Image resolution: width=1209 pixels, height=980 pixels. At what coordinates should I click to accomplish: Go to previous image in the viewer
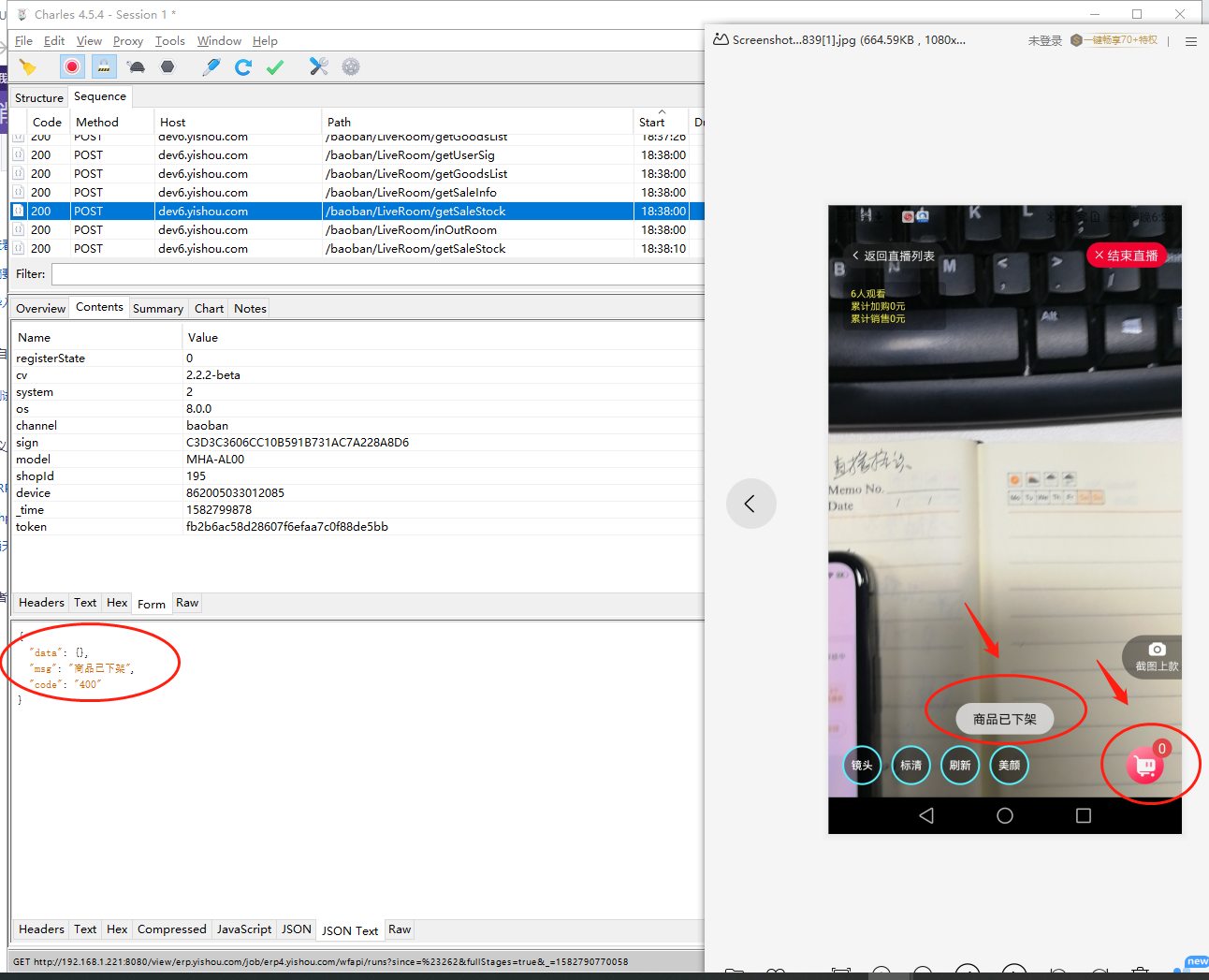pyautogui.click(x=750, y=504)
